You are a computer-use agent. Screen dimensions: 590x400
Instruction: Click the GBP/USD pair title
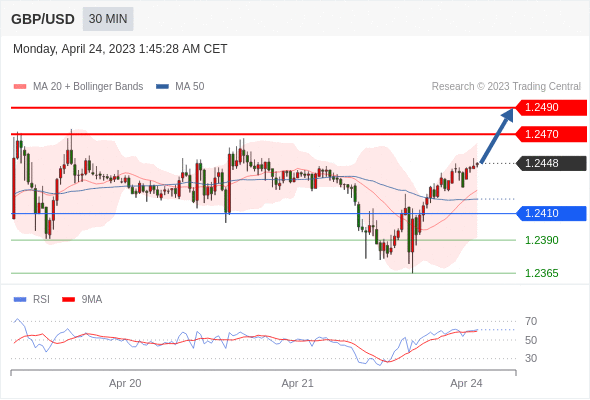(43, 19)
